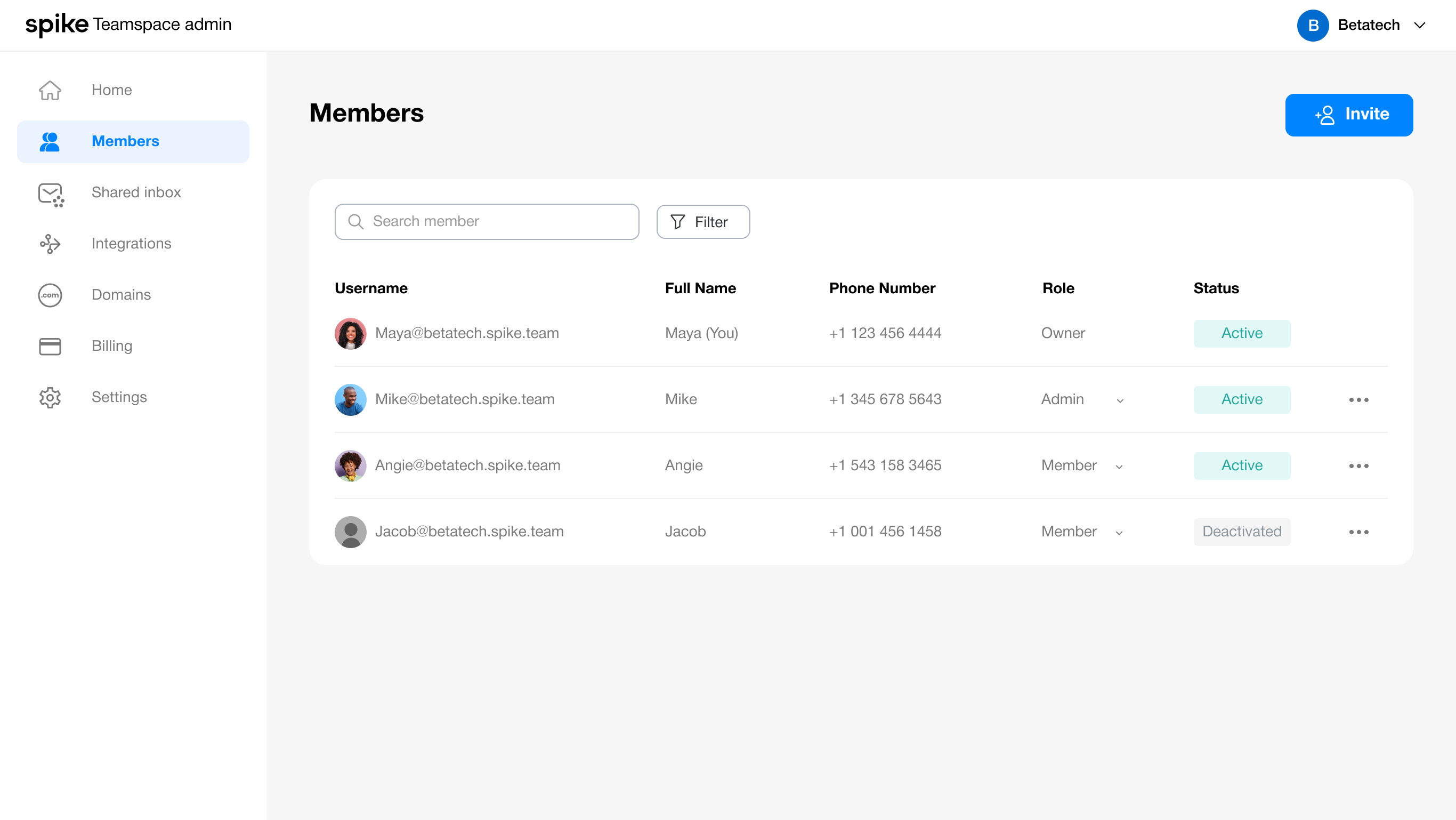Click the Home house icon in sidebar

pyautogui.click(x=50, y=90)
